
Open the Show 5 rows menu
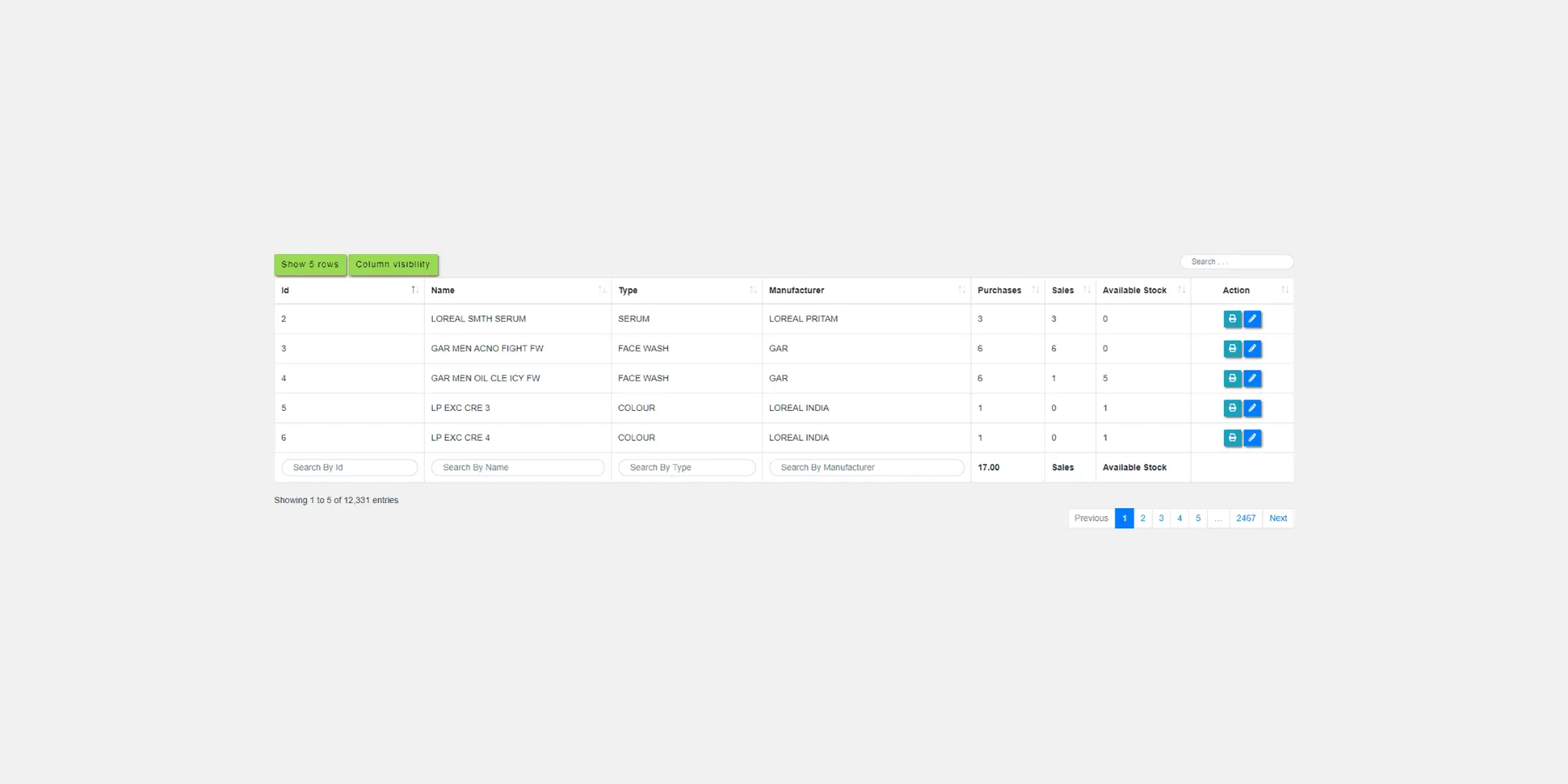(x=310, y=265)
